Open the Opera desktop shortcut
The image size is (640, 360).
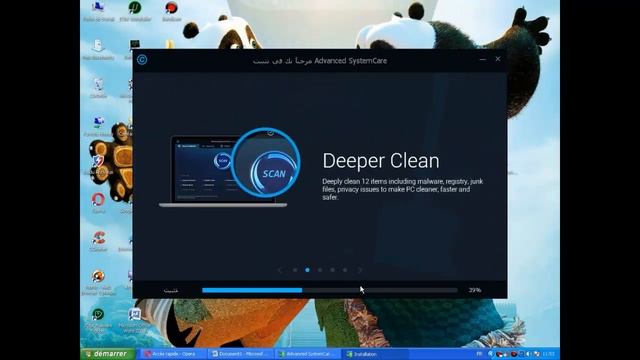[x=98, y=203]
